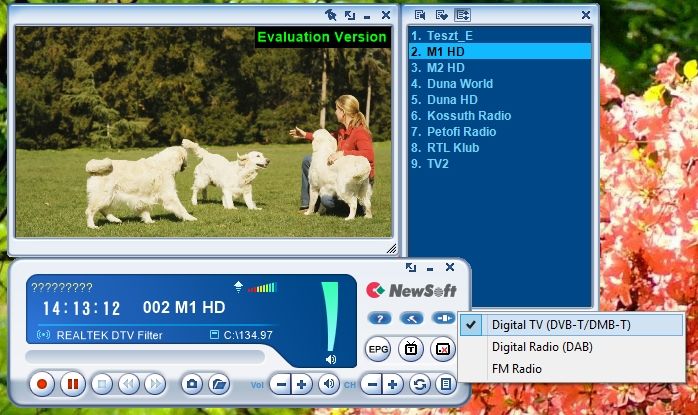Viewport: 698px width, 415px height.
Task: Toggle the channel list panel button
Action: click(446, 384)
